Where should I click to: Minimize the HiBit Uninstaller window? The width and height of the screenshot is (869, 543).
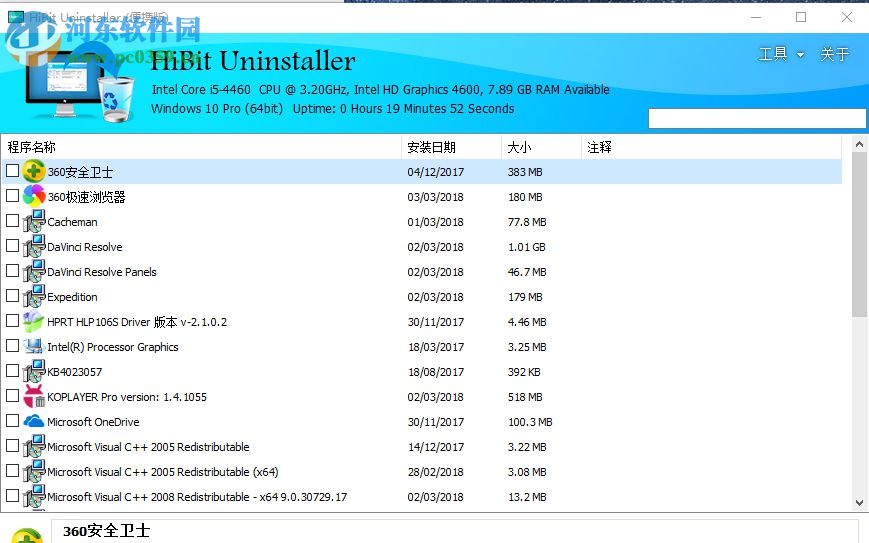pyautogui.click(x=755, y=17)
